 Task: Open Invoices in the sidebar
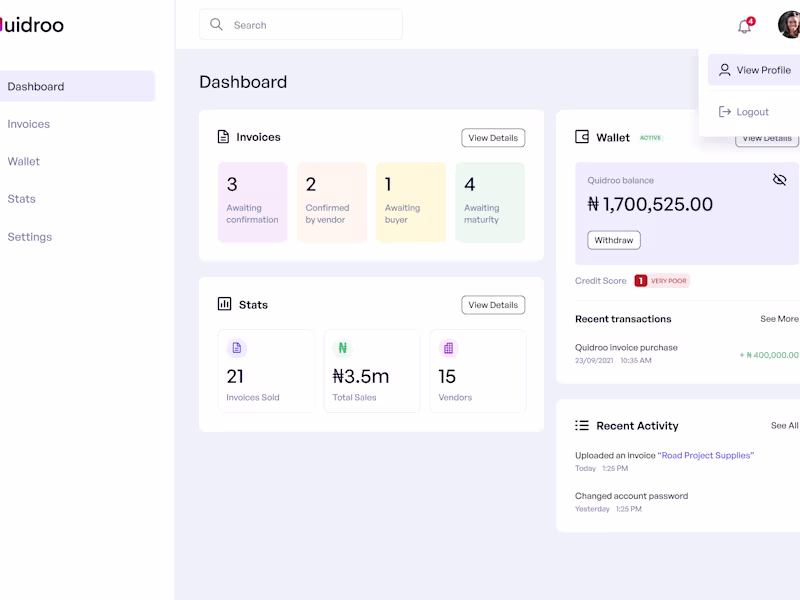coord(29,124)
